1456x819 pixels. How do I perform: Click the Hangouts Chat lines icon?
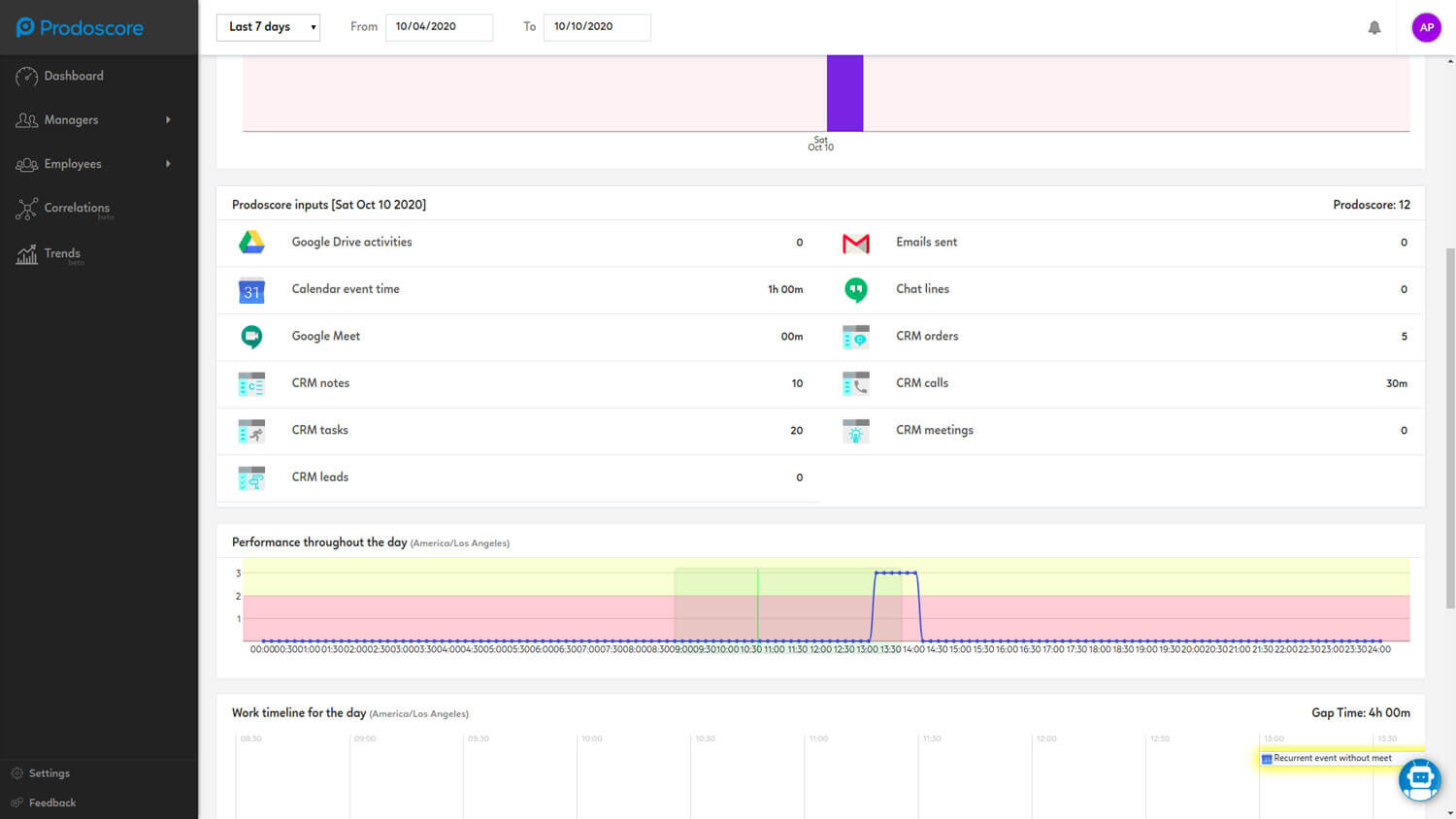pos(856,290)
